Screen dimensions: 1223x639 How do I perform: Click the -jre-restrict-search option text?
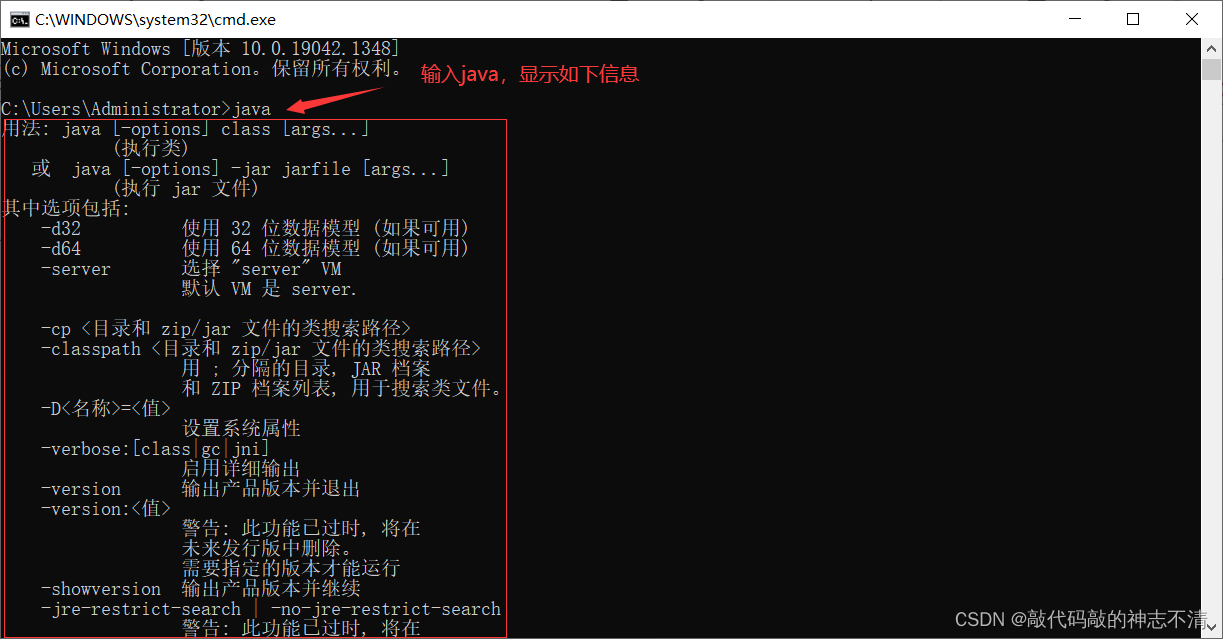[x=141, y=609]
